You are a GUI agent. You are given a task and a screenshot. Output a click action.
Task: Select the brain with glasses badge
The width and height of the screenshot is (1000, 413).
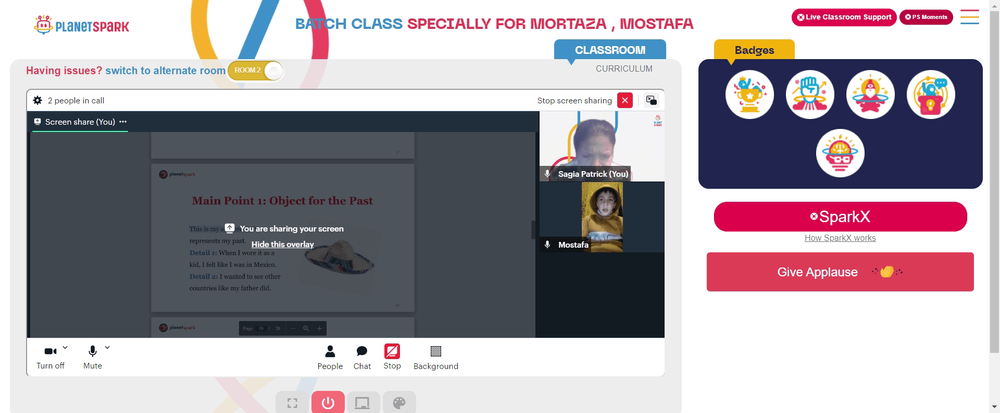tap(840, 153)
